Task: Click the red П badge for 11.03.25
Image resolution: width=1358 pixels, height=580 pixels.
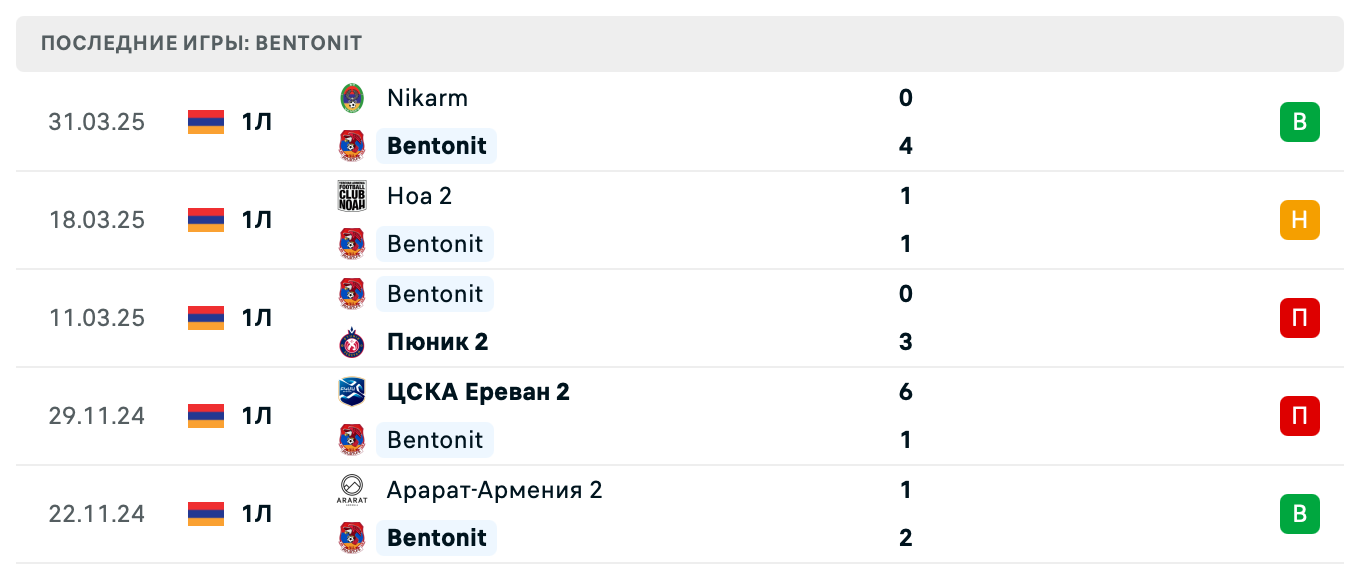Action: tap(1299, 318)
